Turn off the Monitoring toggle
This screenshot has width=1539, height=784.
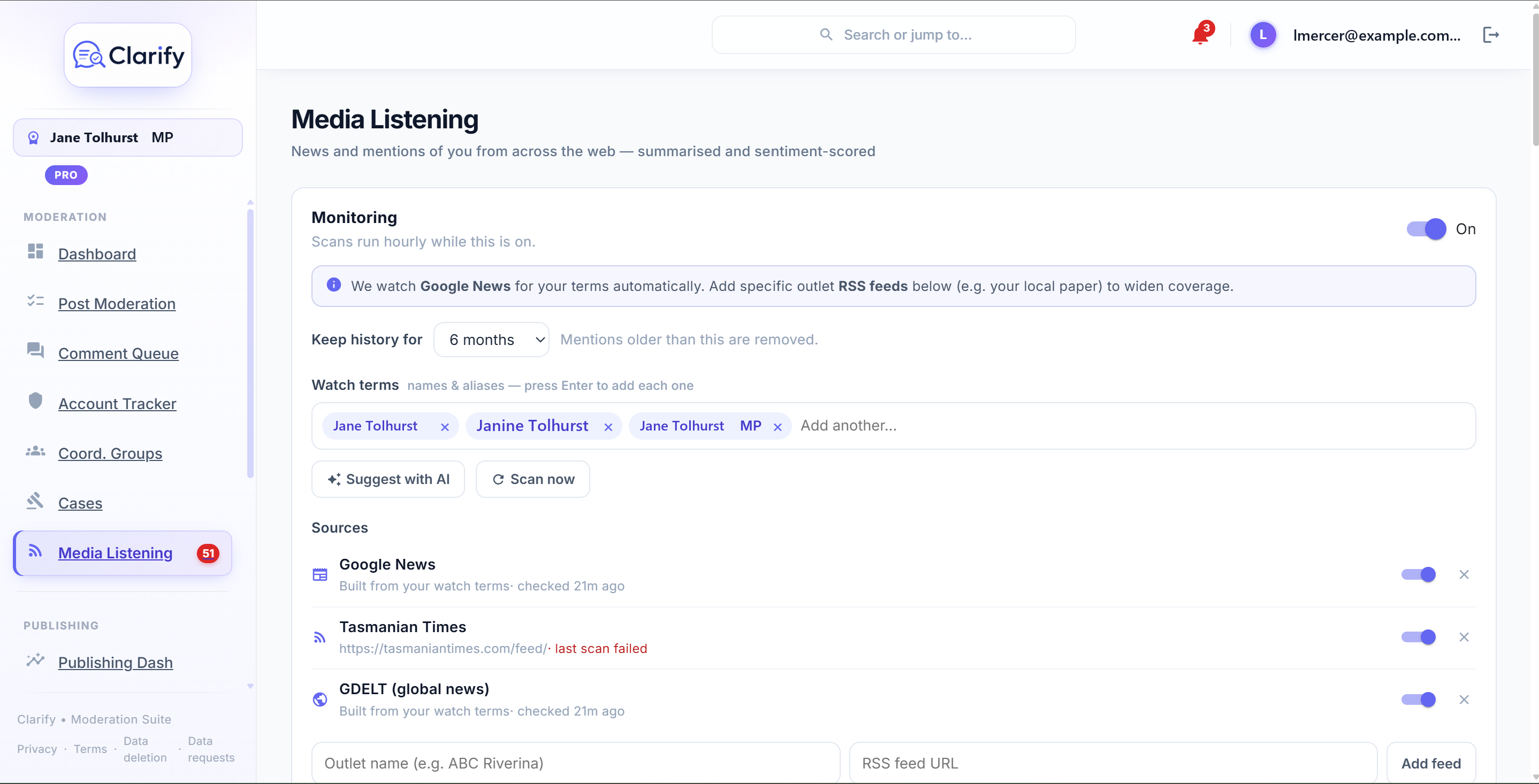coord(1426,229)
